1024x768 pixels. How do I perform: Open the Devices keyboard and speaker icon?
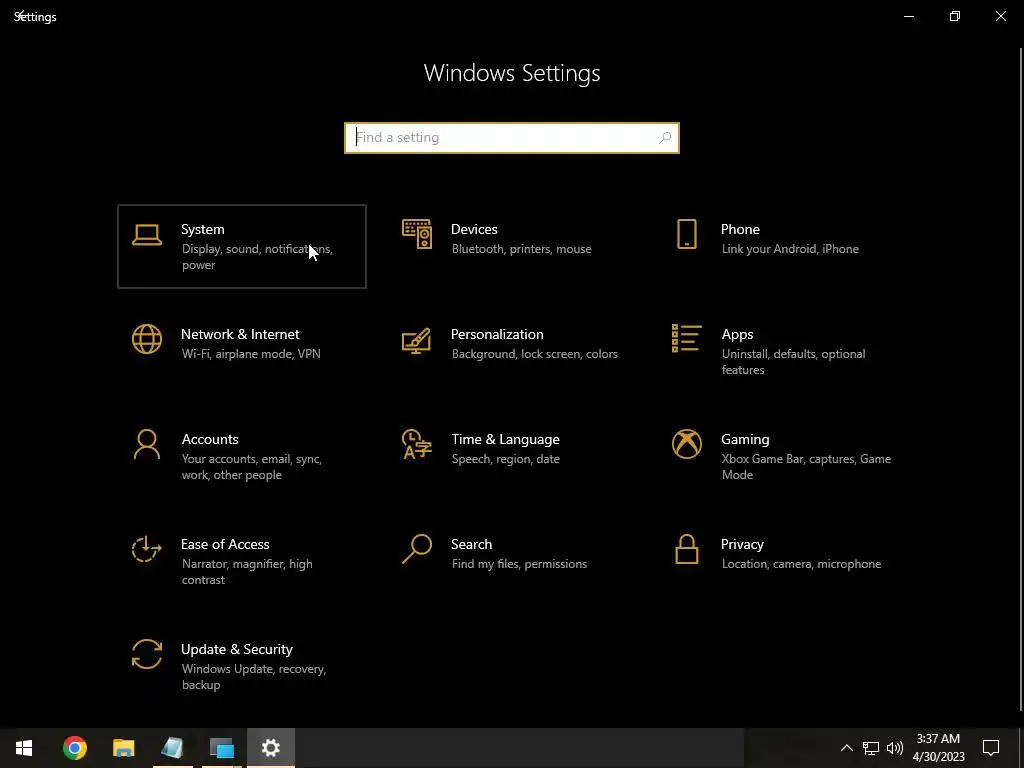(417, 234)
